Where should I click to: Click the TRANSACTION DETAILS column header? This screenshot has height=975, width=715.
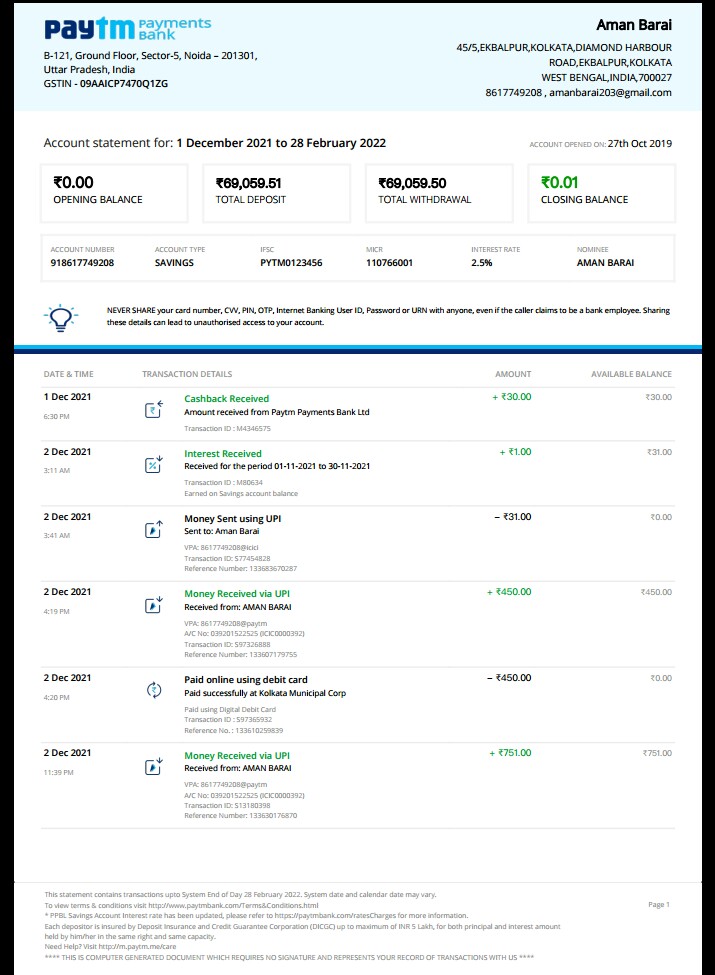pos(187,374)
